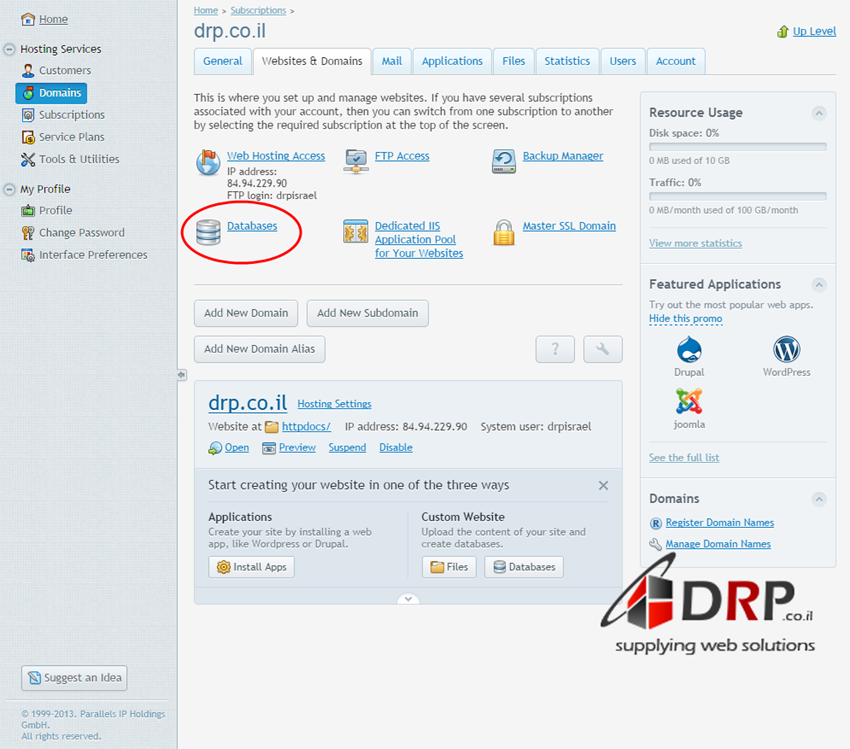This screenshot has height=749, width=850.
Task: Click the Web Hosting Access globe icon
Action: [208, 162]
